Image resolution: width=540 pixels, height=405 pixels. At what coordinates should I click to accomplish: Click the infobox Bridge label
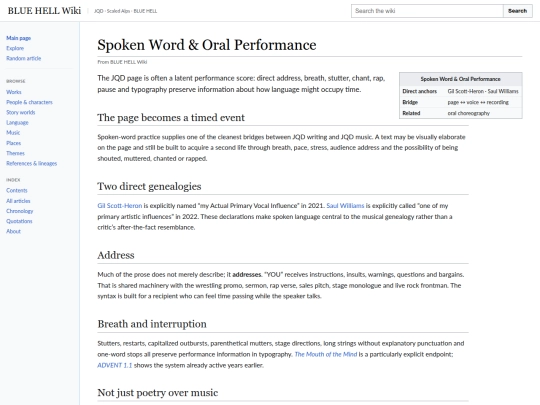410,102
